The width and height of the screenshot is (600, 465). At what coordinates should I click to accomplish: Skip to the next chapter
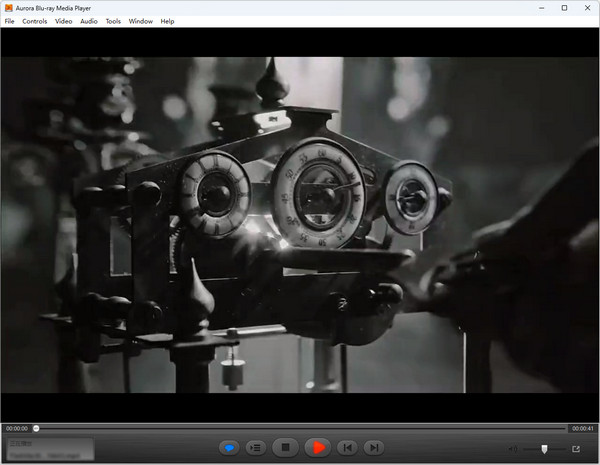[x=373, y=448]
